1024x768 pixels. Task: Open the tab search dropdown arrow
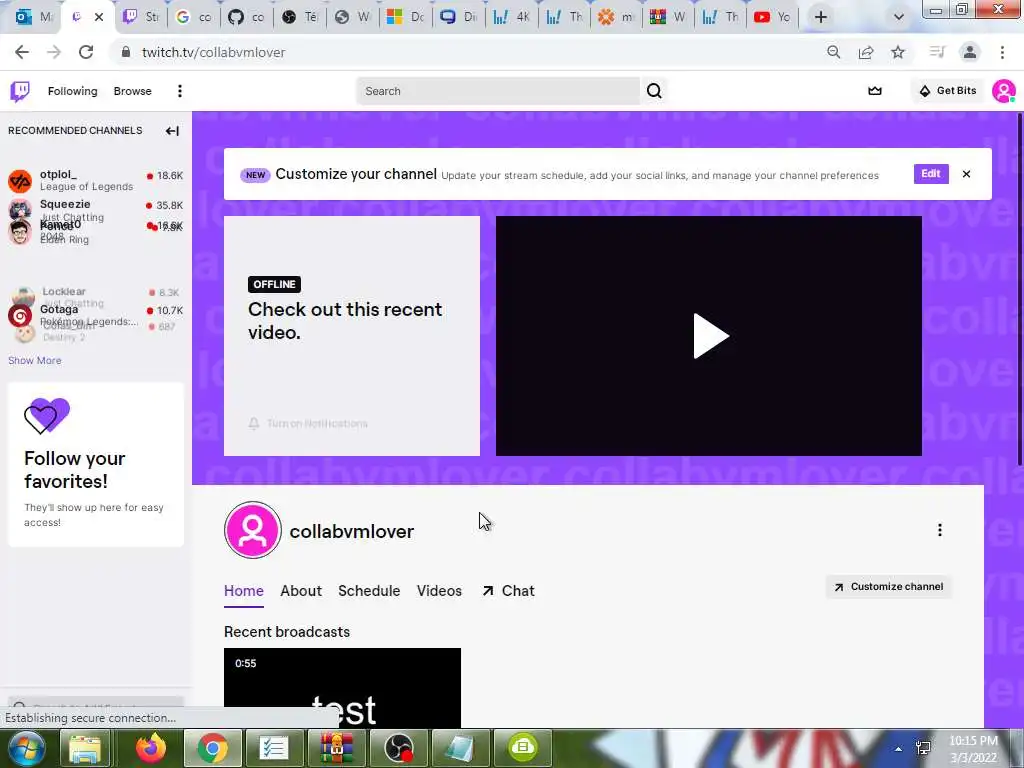pyautogui.click(x=899, y=18)
